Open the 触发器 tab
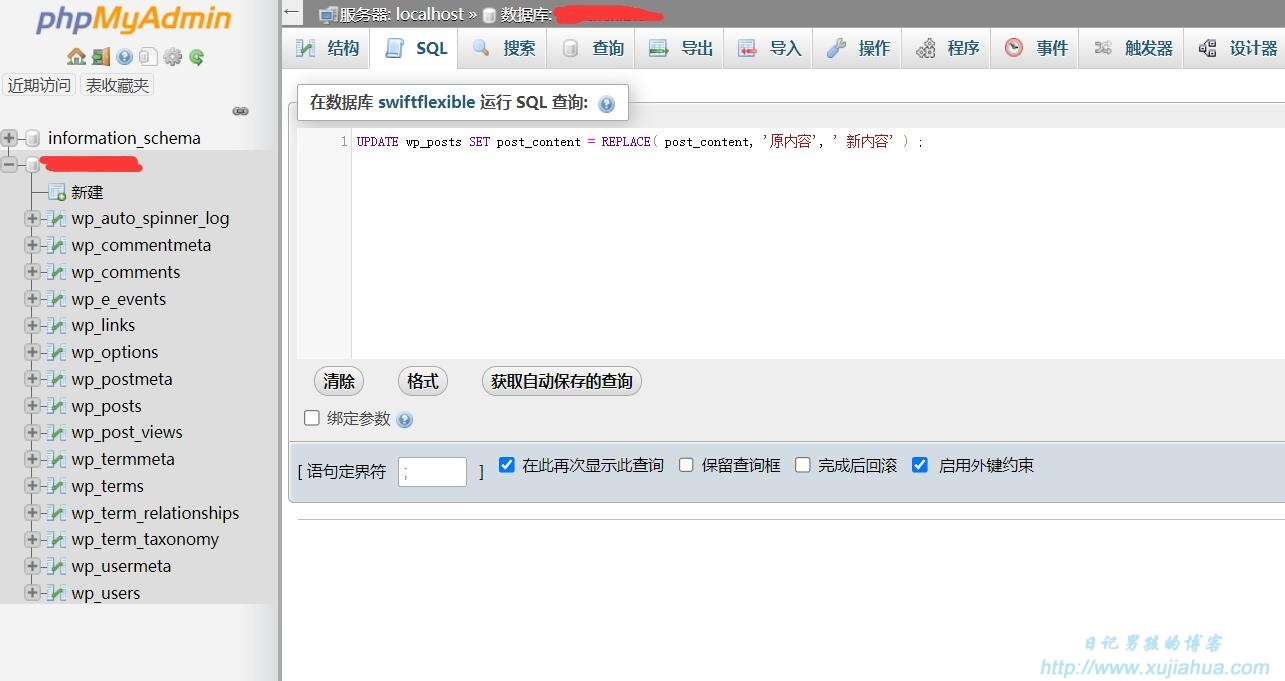1285x681 pixels. [x=1132, y=48]
